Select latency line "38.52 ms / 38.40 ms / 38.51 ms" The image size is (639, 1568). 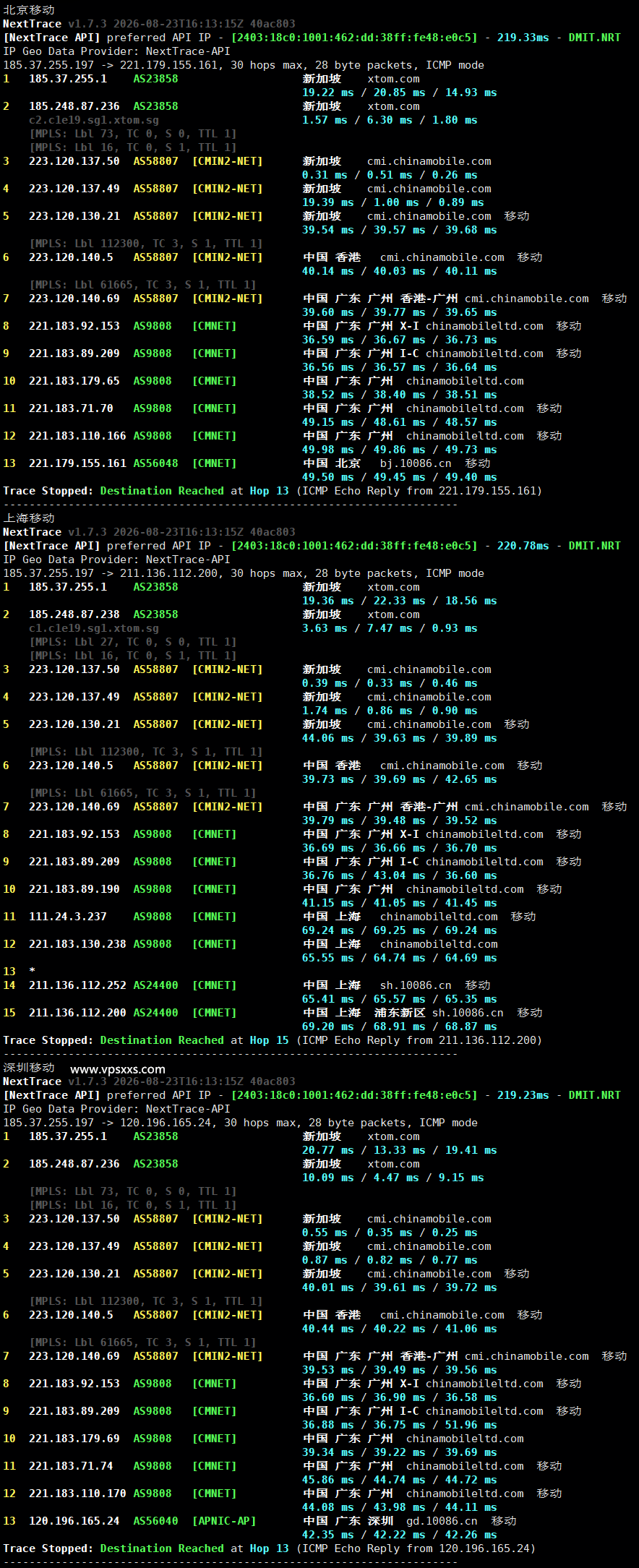pos(400,395)
